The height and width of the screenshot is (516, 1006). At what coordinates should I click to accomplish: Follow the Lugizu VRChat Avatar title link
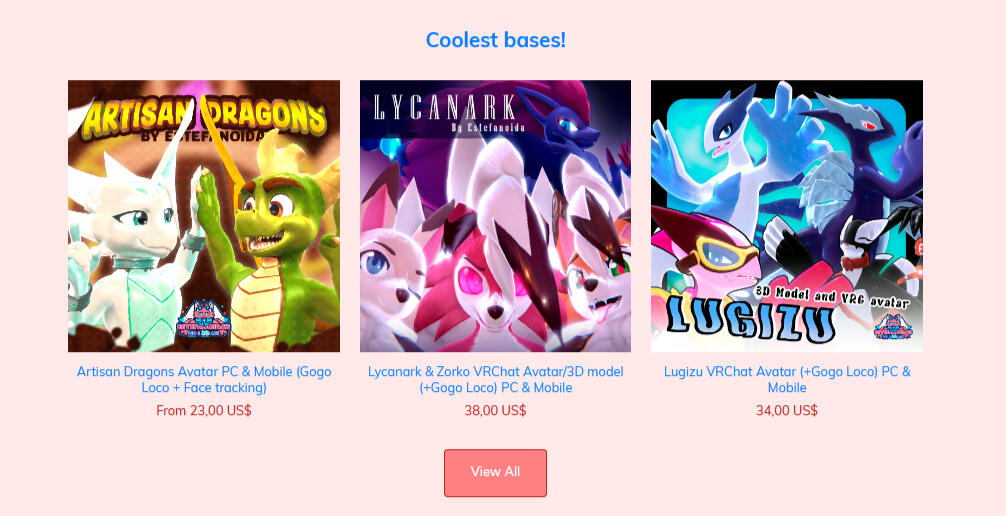pos(787,379)
